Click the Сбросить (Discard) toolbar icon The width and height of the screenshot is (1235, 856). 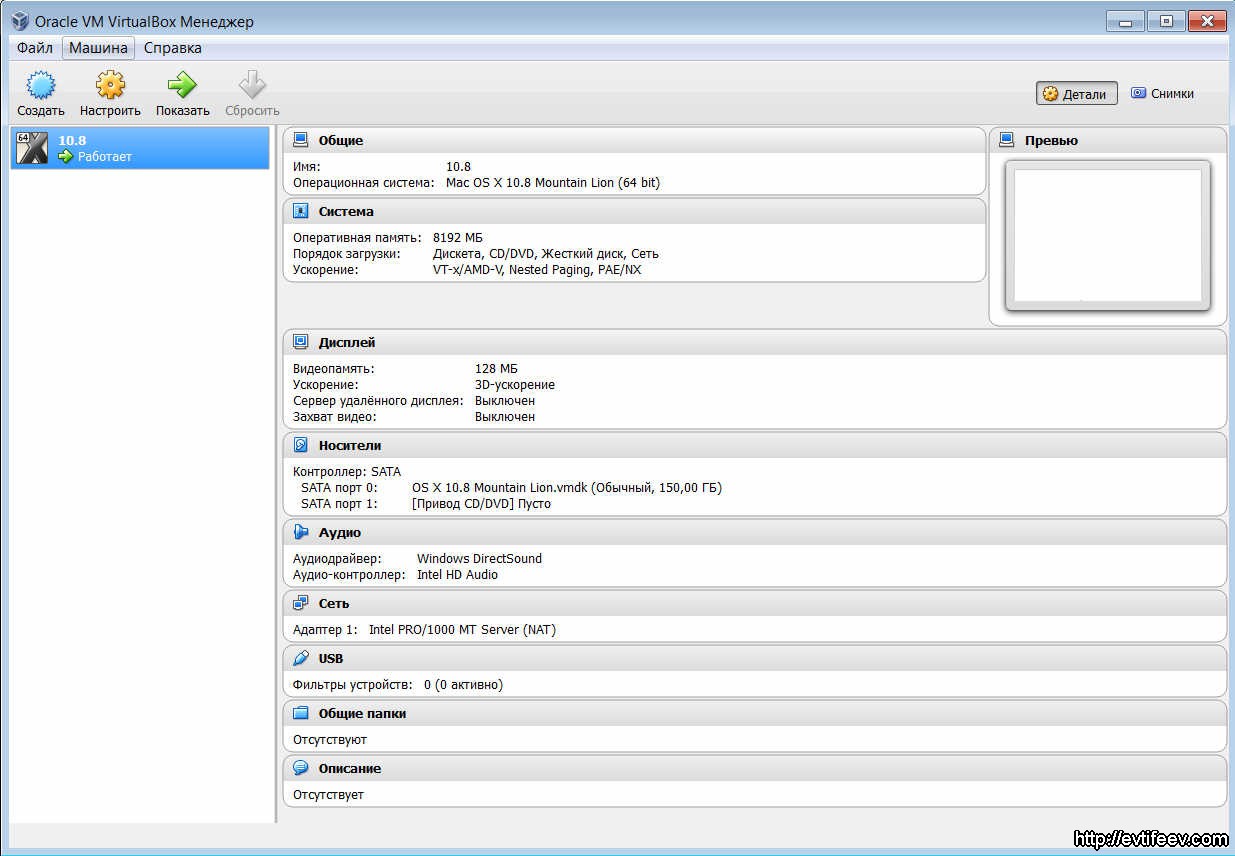[x=252, y=85]
